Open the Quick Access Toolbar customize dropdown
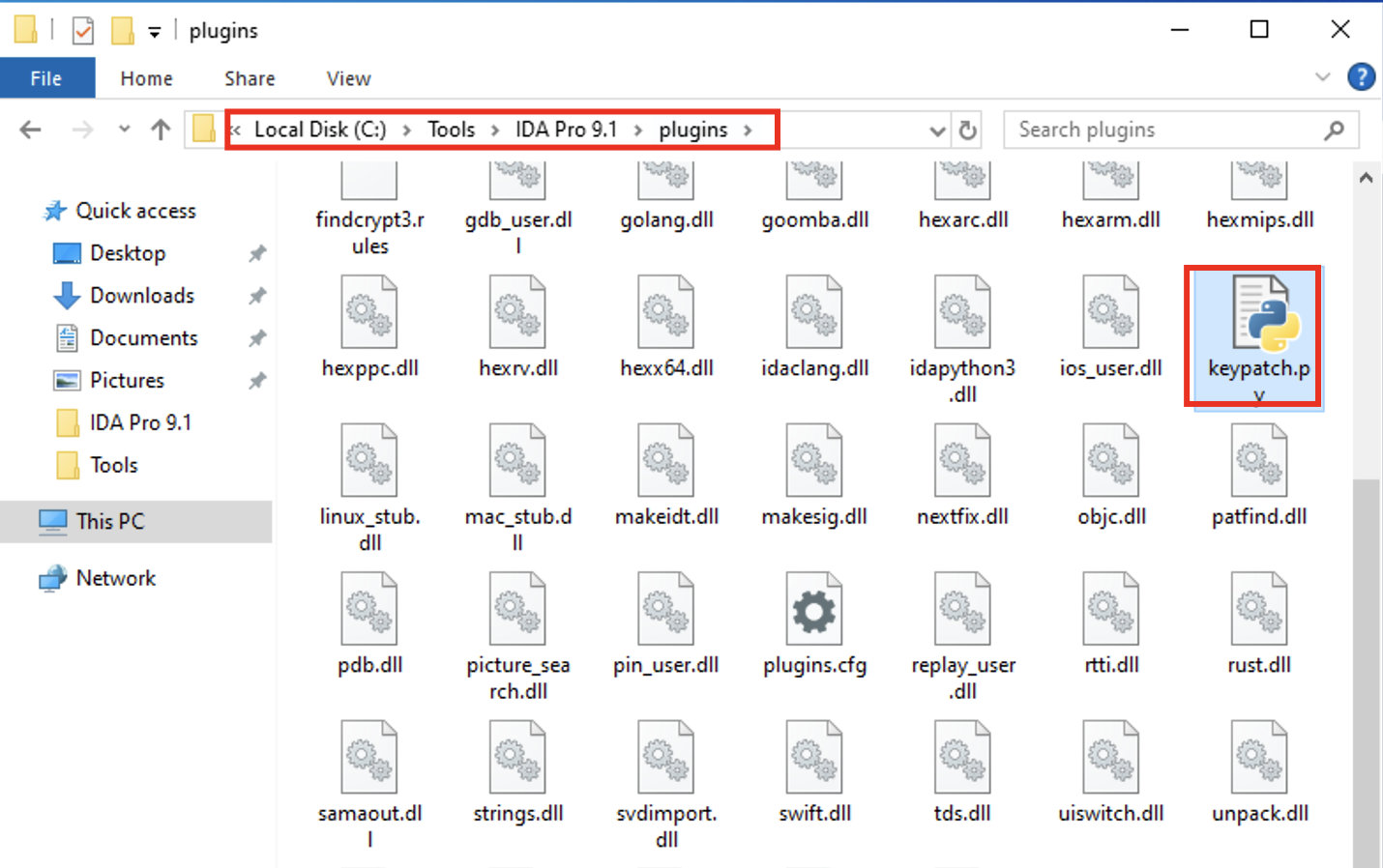This screenshot has width=1383, height=868. [x=154, y=32]
